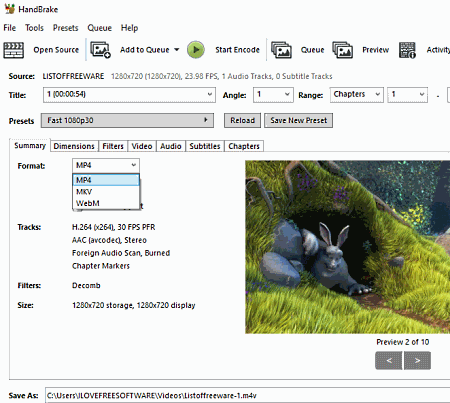
Task: Switch to the Summary tab
Action: coord(30,146)
